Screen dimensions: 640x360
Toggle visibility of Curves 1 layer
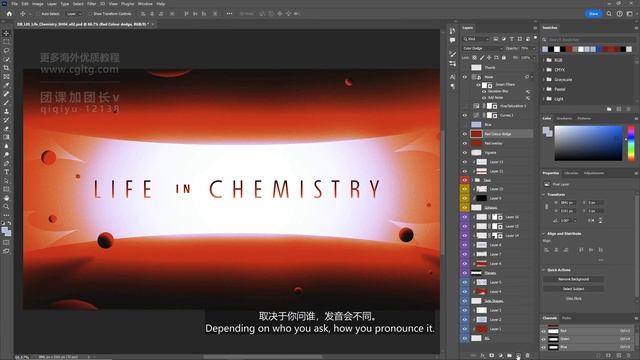pos(464,116)
